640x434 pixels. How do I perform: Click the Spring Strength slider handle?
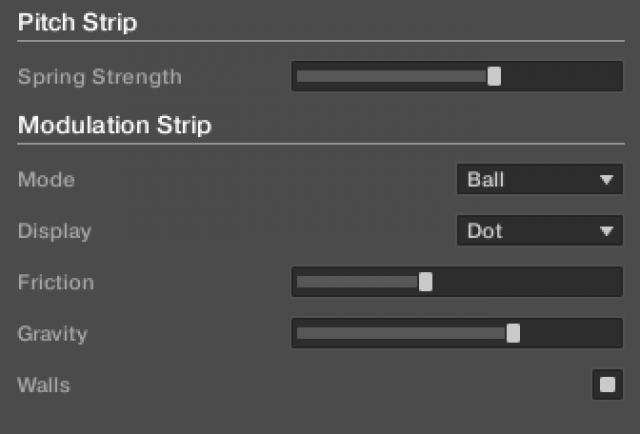point(494,76)
